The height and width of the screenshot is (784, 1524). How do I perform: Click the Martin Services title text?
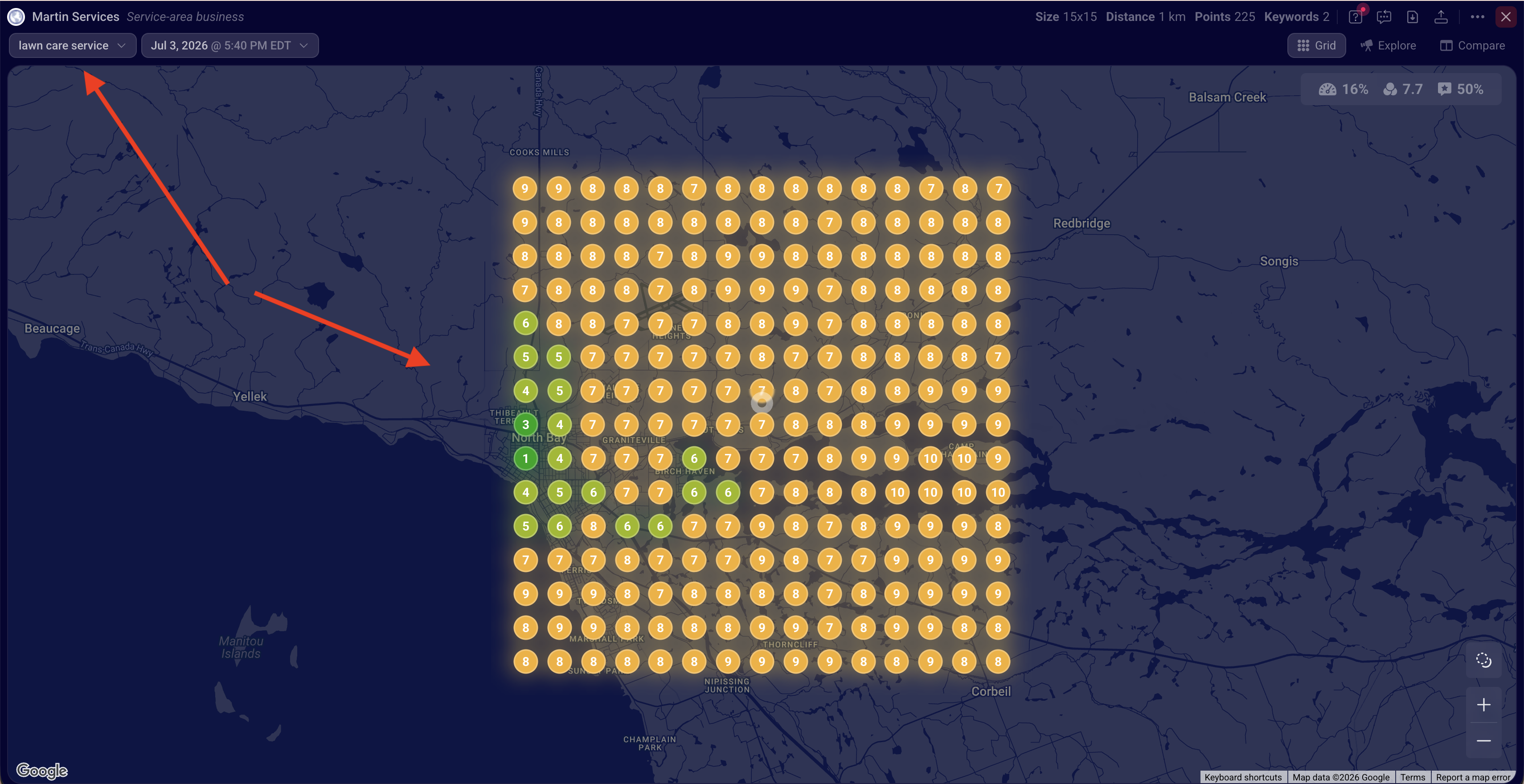point(76,16)
